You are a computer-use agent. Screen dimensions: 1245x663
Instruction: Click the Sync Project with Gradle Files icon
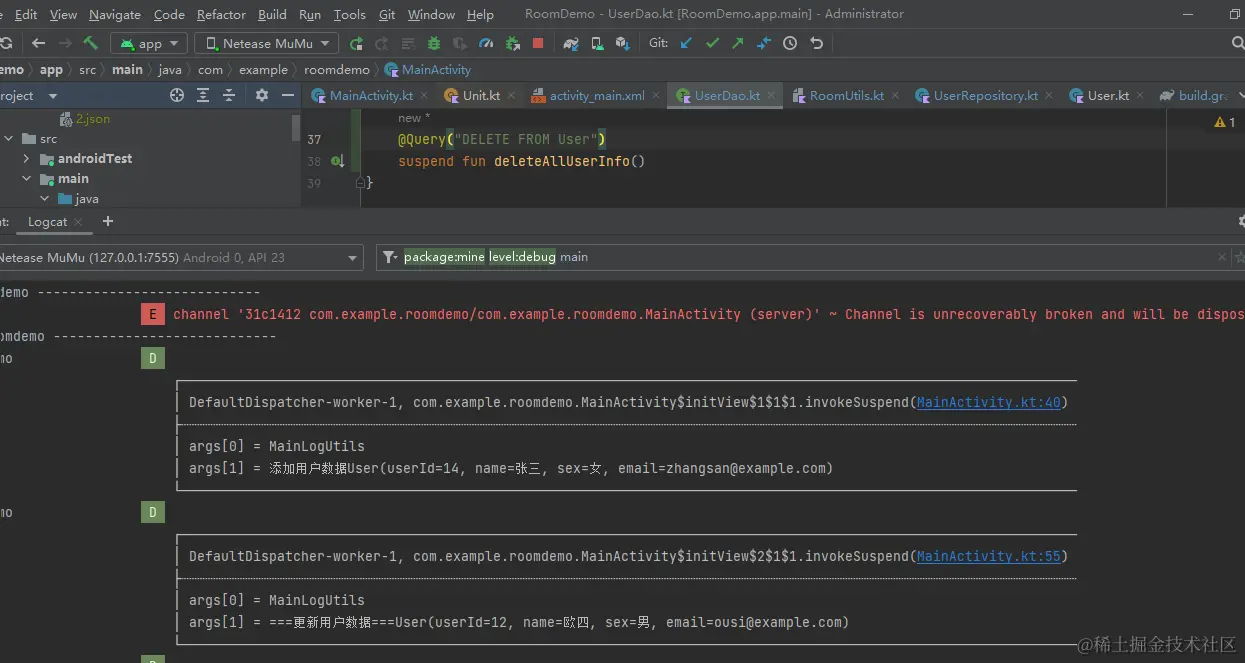click(571, 43)
